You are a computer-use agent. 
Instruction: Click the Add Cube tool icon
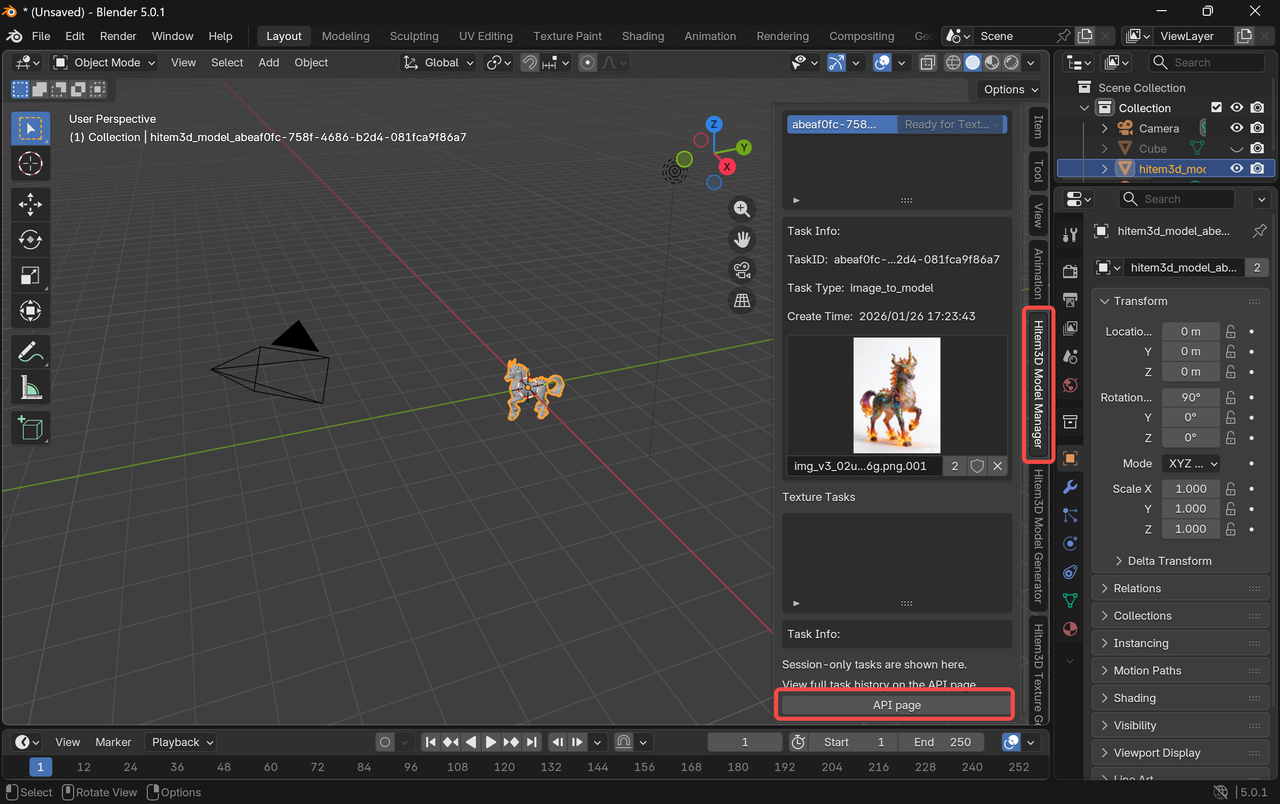(30, 428)
